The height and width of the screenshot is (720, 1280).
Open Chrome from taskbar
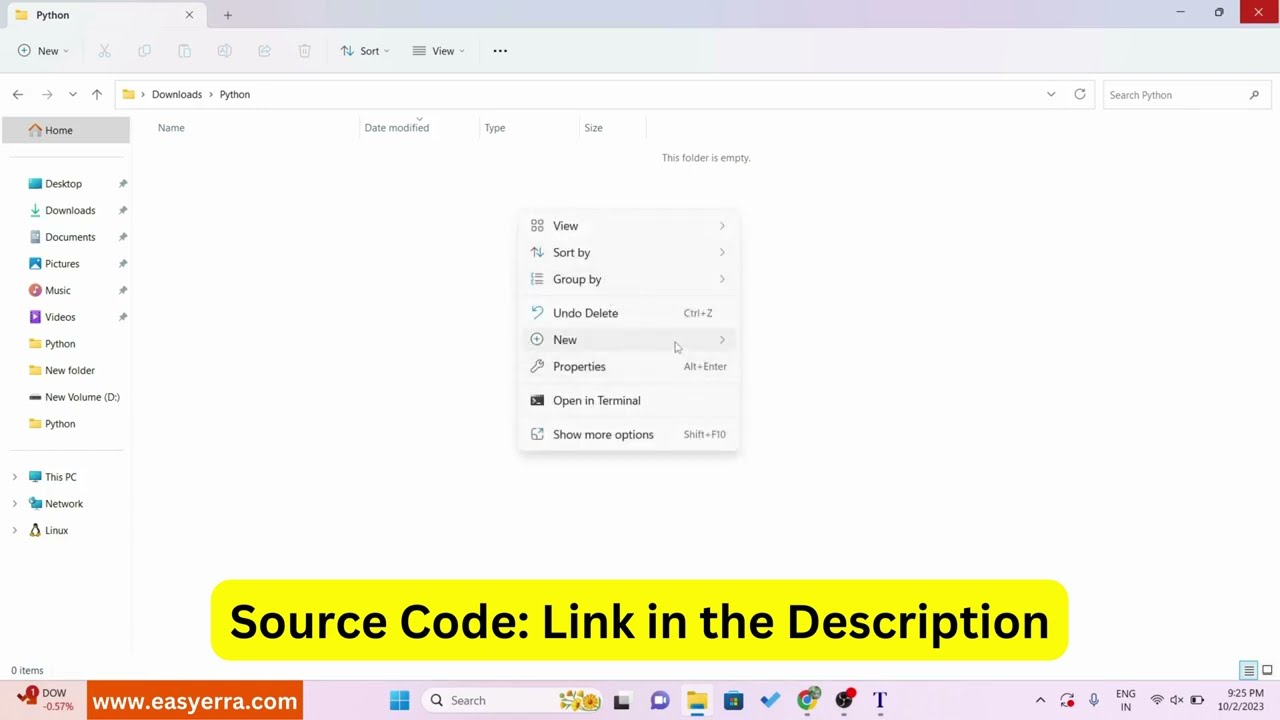tap(807, 700)
